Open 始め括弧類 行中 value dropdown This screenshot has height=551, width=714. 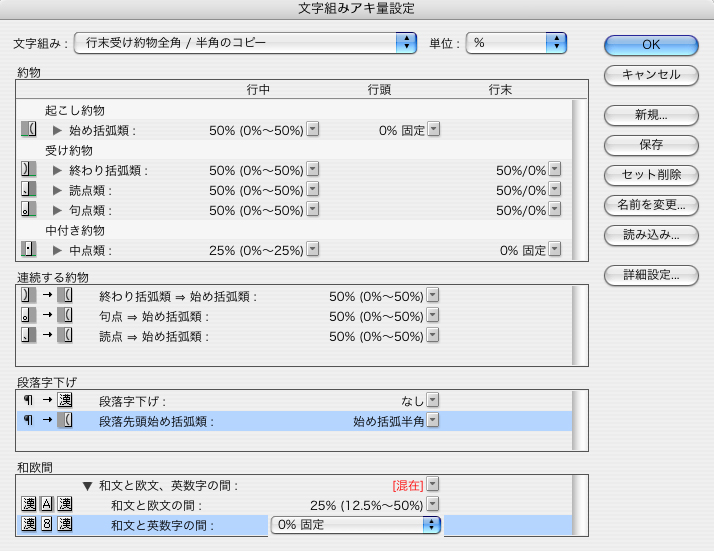312,129
